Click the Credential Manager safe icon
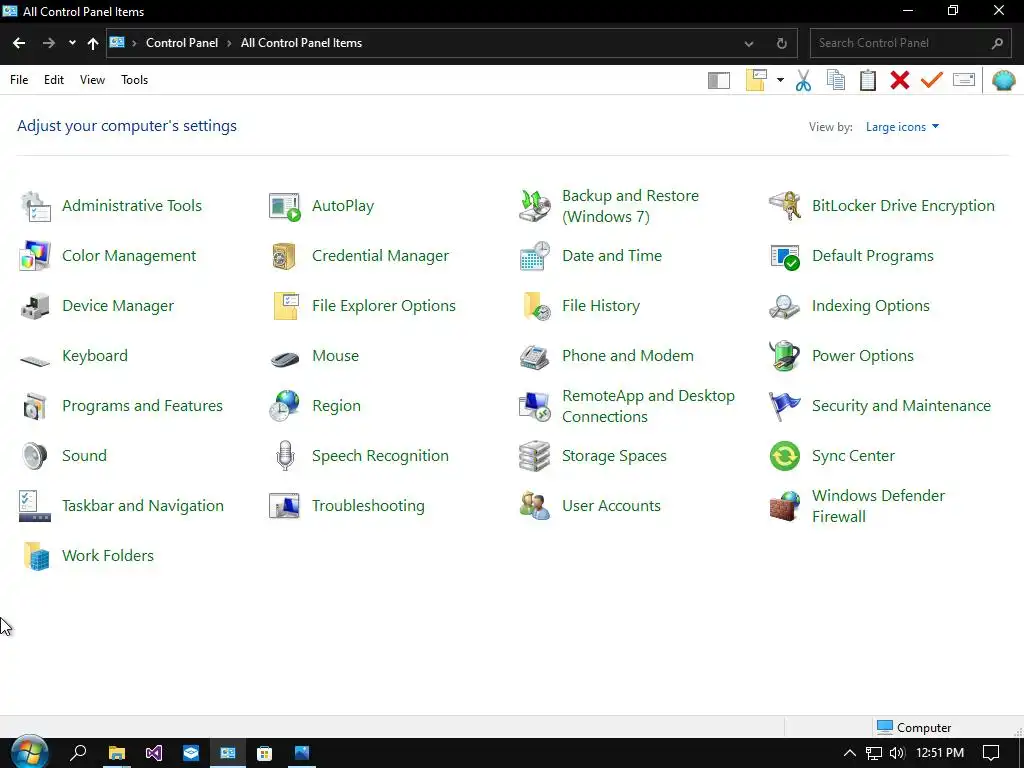The image size is (1024, 768). tap(285, 256)
